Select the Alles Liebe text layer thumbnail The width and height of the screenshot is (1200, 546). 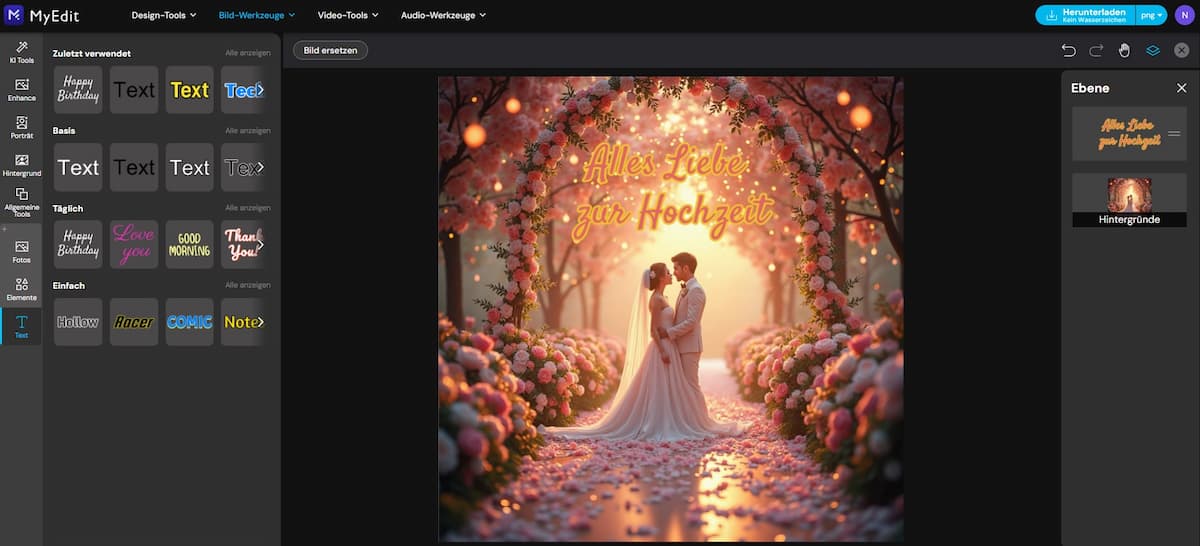coord(1130,134)
